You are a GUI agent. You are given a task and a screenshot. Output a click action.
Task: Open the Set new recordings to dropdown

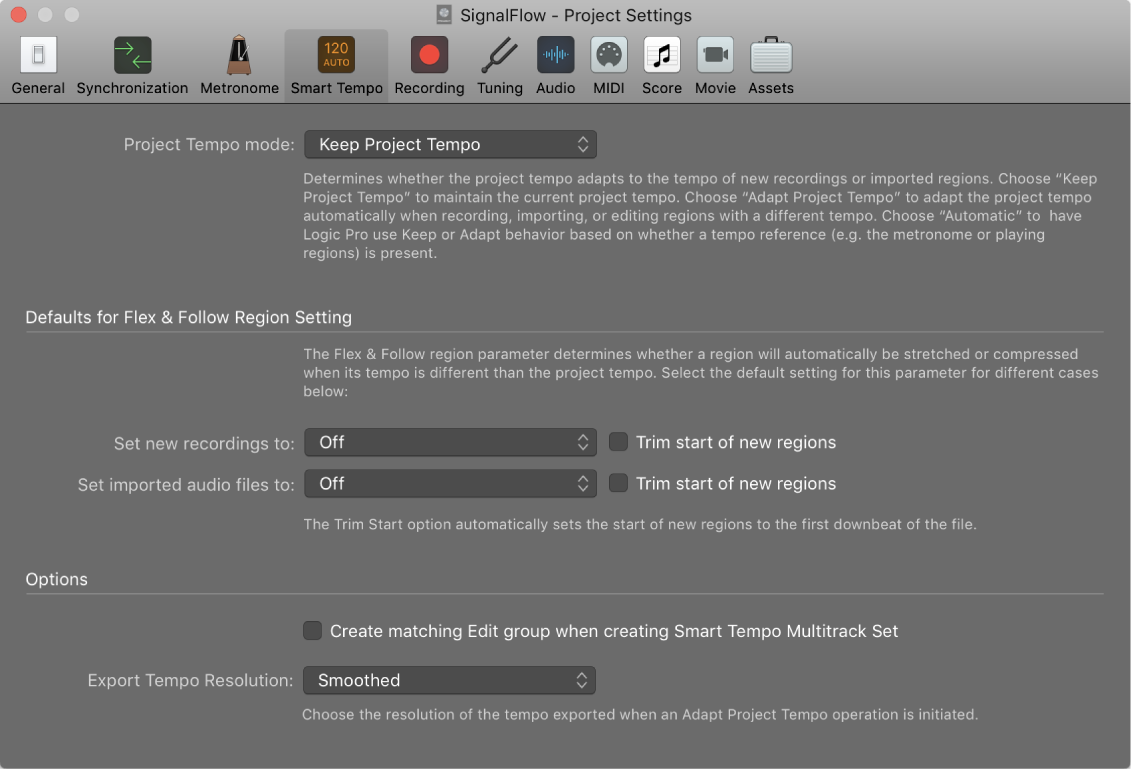pyautogui.click(x=450, y=442)
